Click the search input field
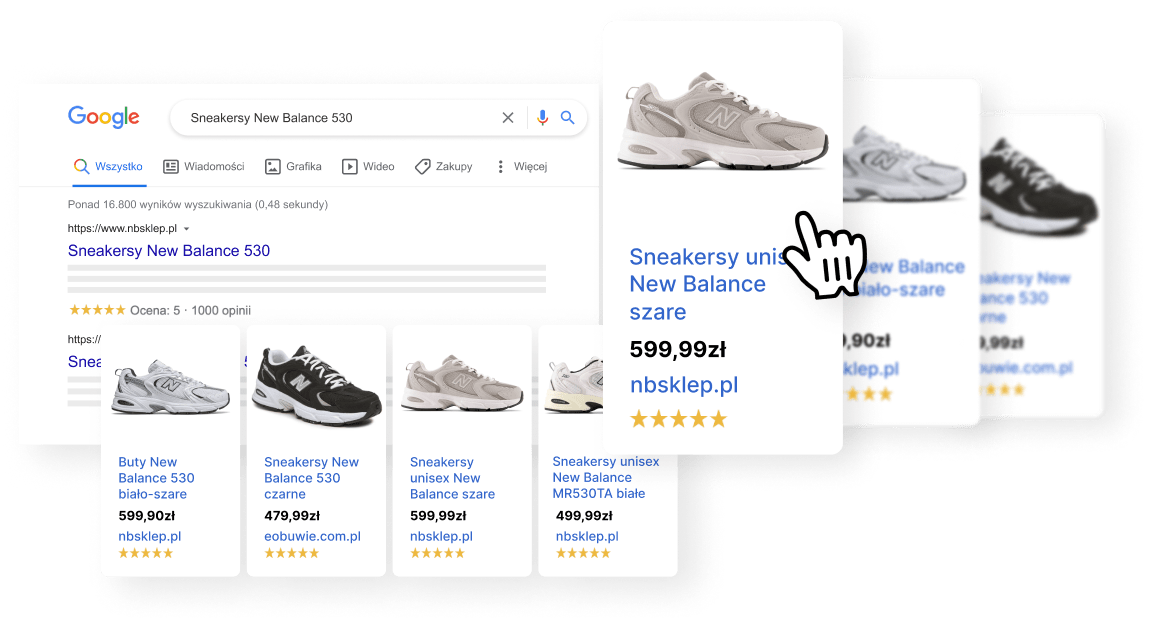Screen dimensions: 1150x626 (x=340, y=118)
